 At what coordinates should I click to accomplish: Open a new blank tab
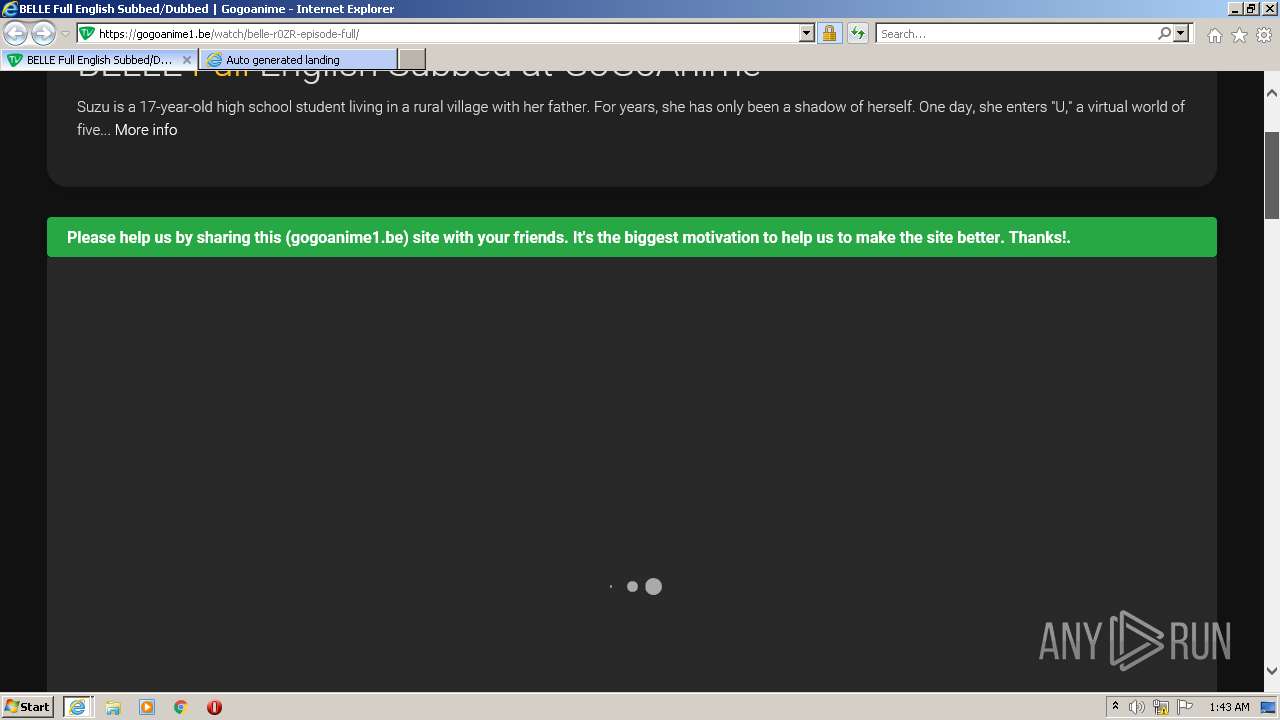click(x=411, y=60)
